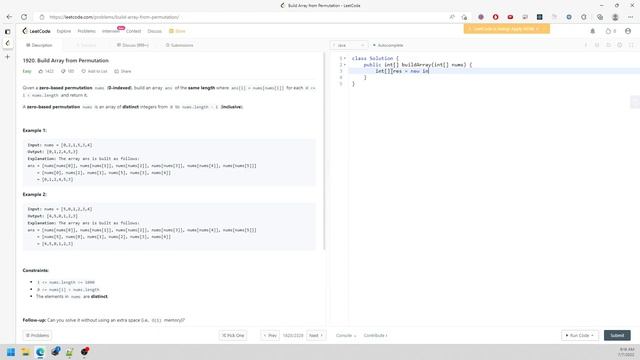Reload the page with refresh icon
The height and width of the screenshot is (360, 640).
tap(24, 17)
